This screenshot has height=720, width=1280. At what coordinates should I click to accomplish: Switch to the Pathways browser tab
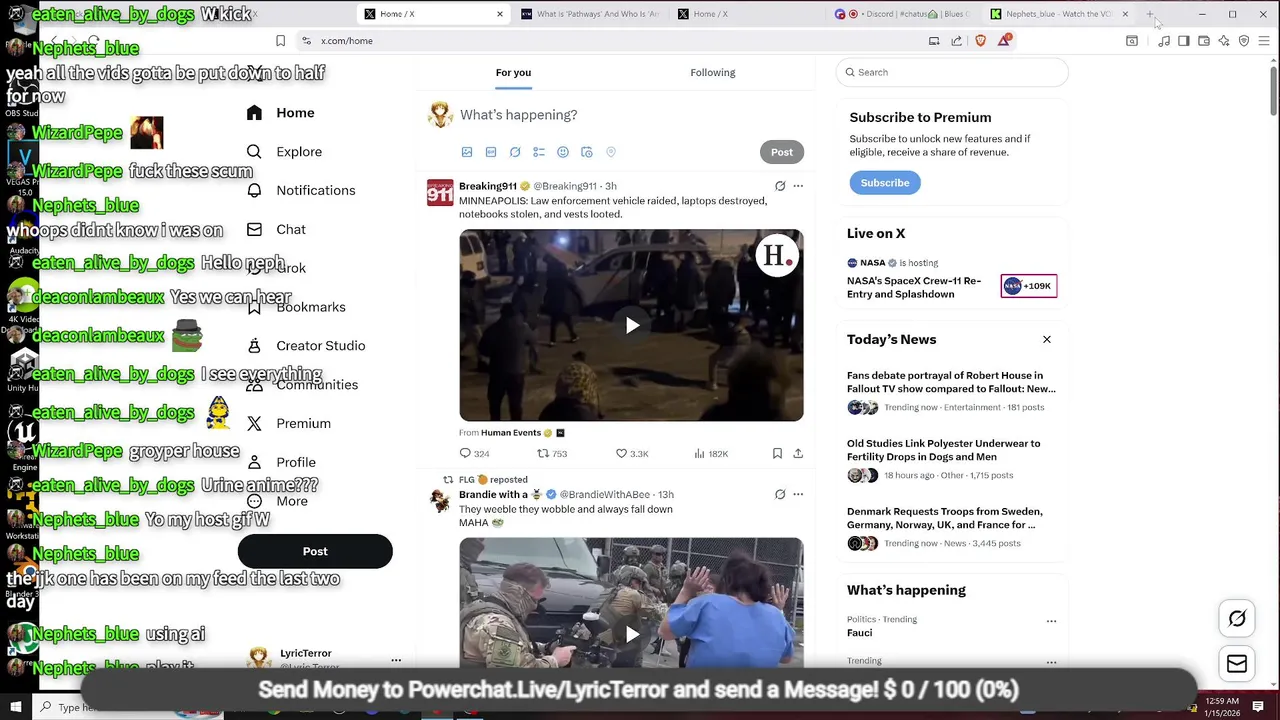pos(590,14)
